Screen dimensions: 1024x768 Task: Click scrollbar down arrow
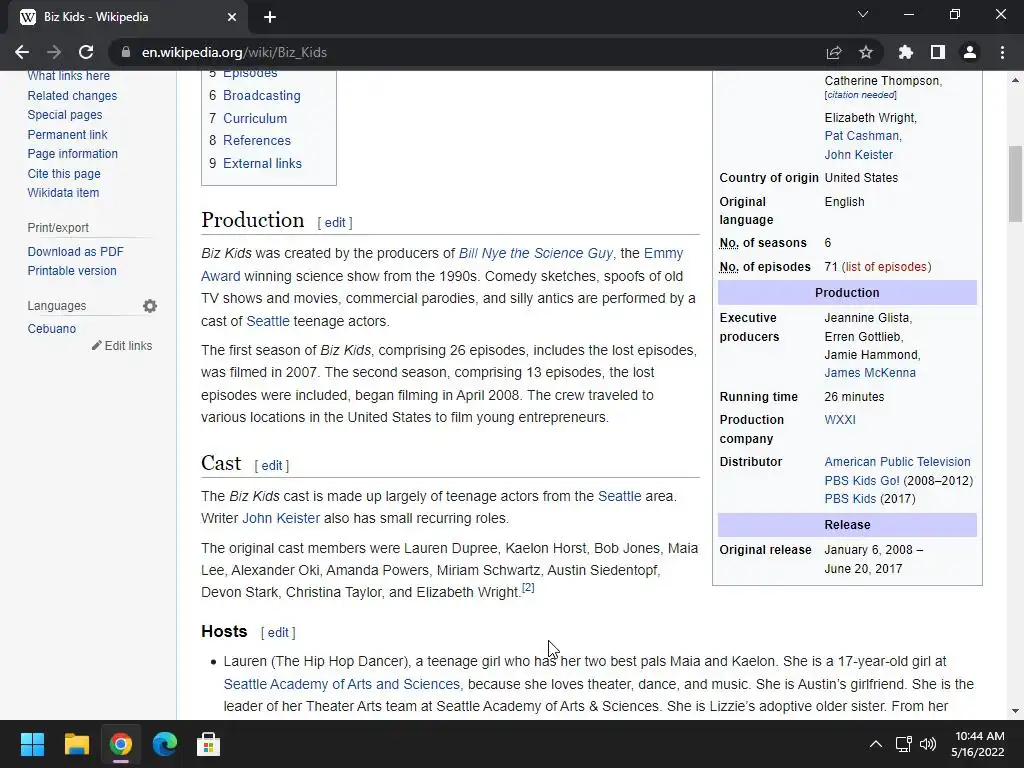1015,711
